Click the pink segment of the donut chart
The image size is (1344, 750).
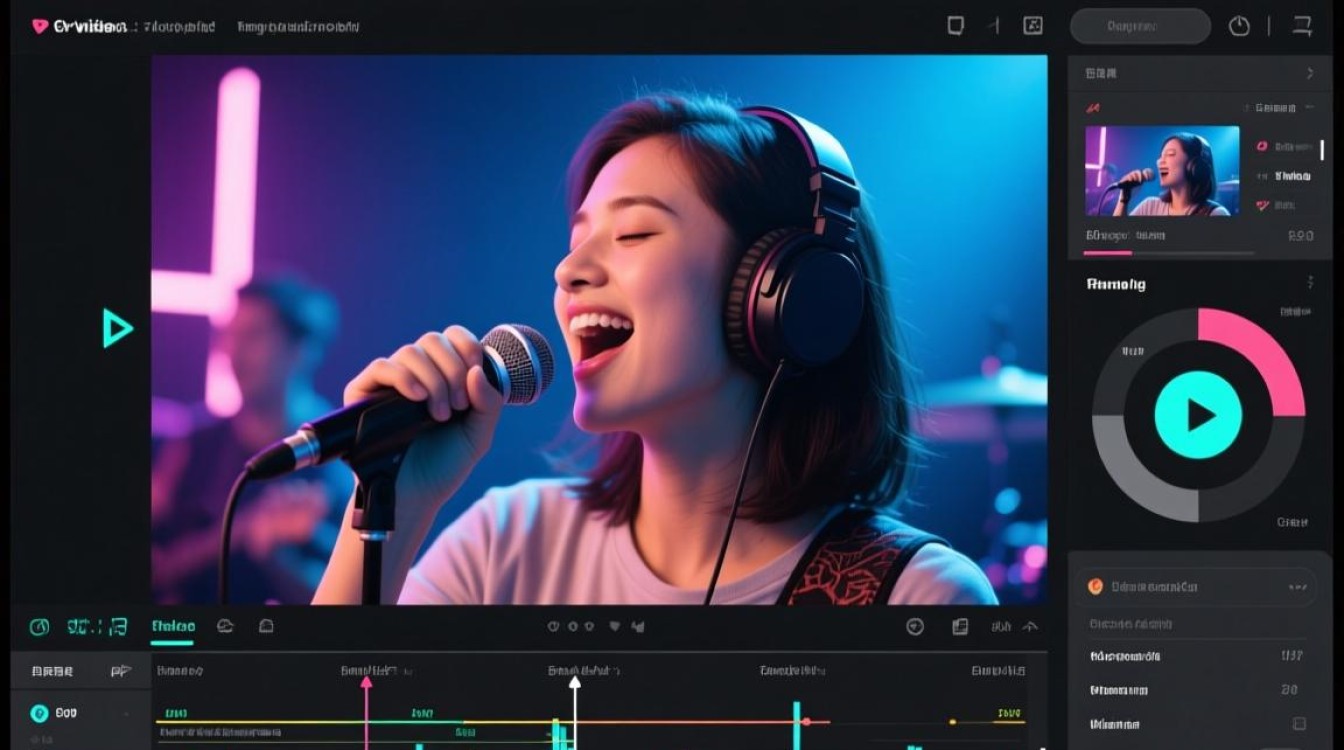click(x=1262, y=350)
